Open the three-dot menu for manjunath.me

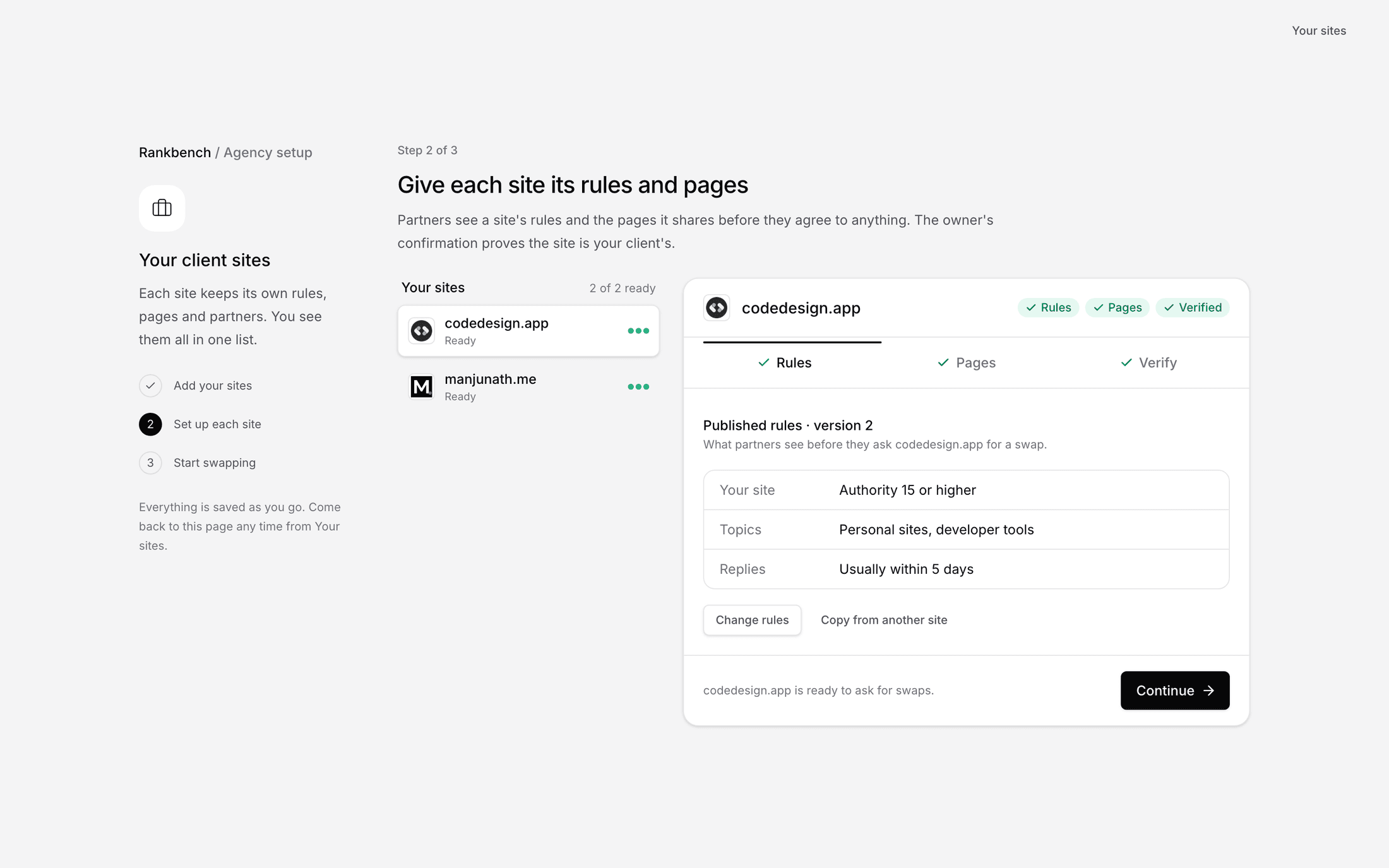638,386
